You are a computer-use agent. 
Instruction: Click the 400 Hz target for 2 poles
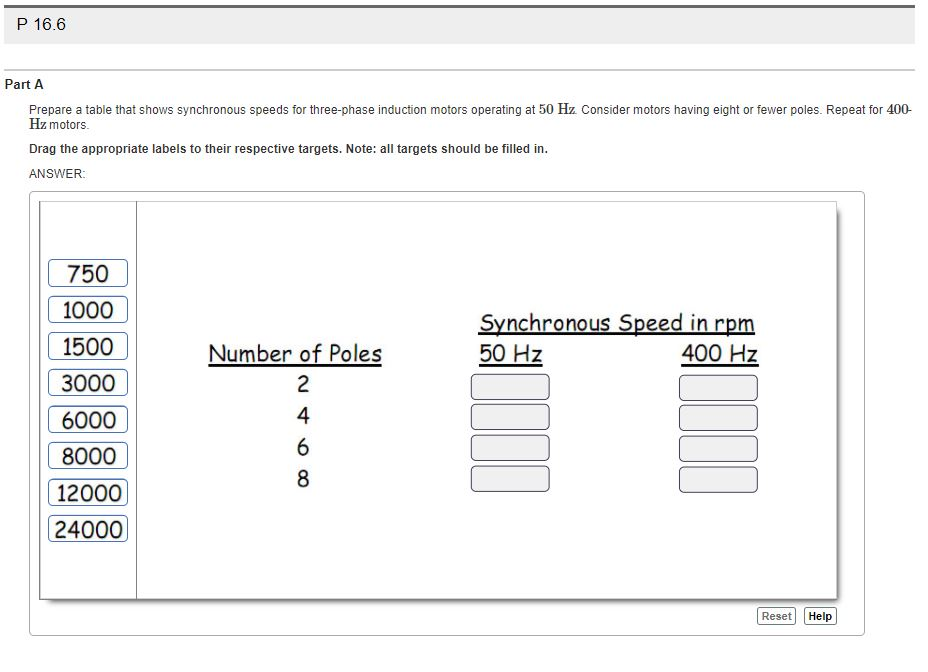[x=719, y=386]
